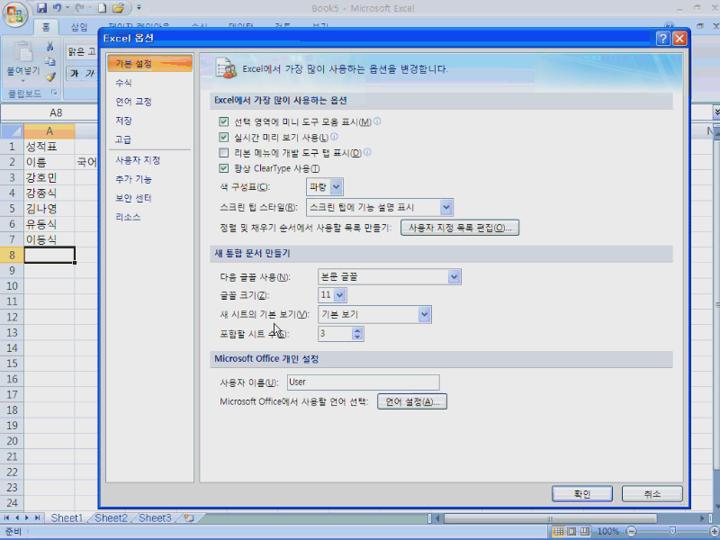Screen dimensions: 720x540
Task: Select 기본 설정 category in options sidebar
Action: (150, 63)
